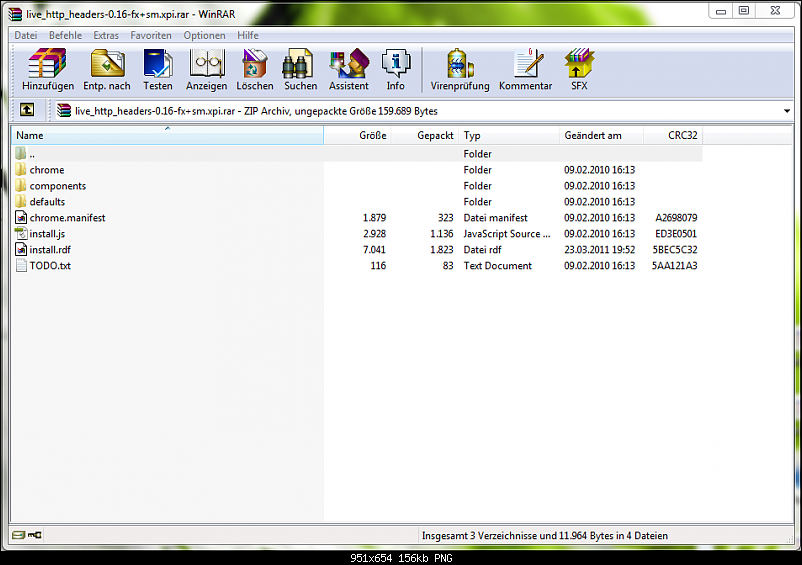The height and width of the screenshot is (565, 802).
Task: Click the install.js file icon
Action: pos(21,233)
